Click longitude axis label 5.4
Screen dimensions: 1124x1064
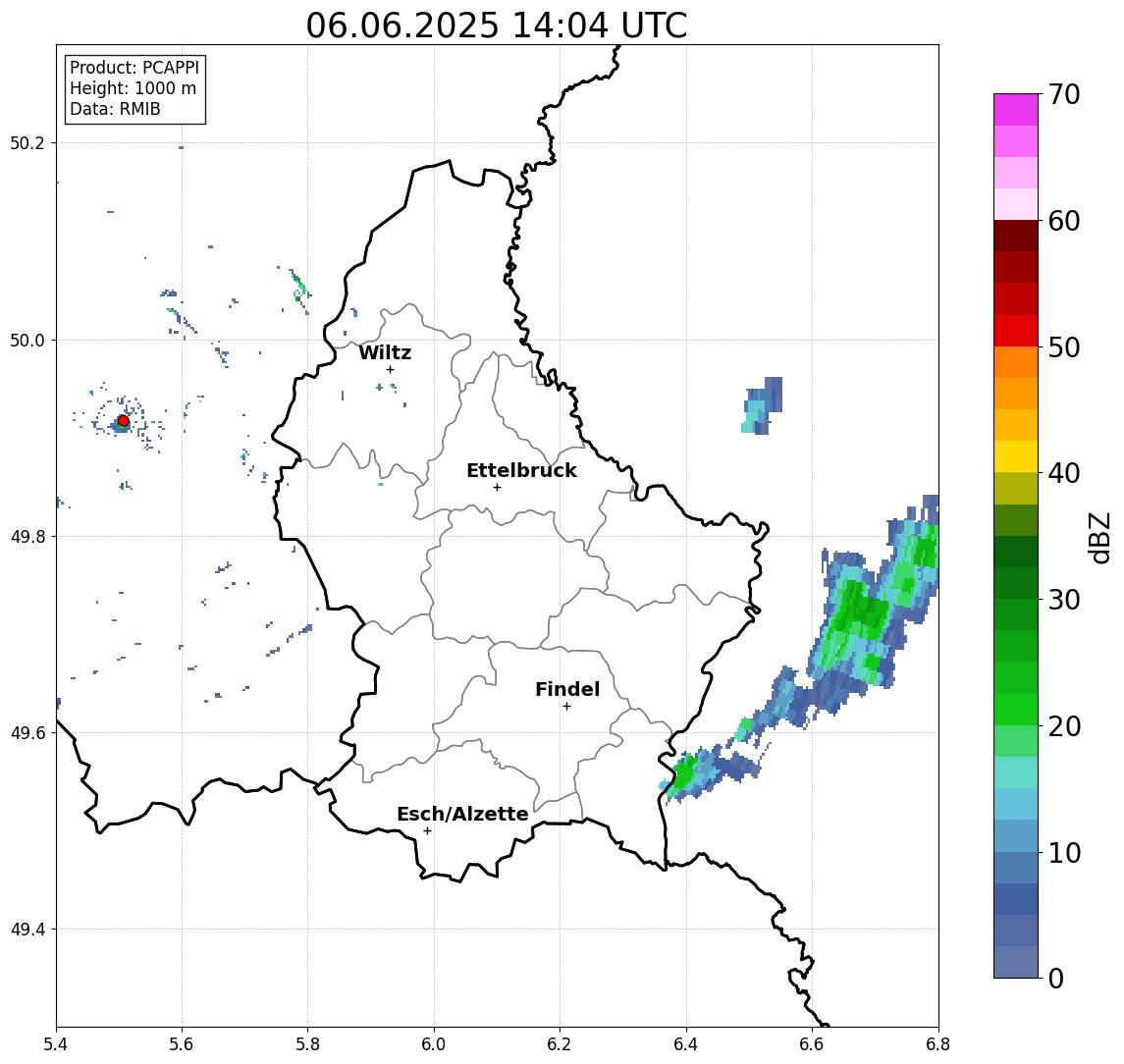56,1044
